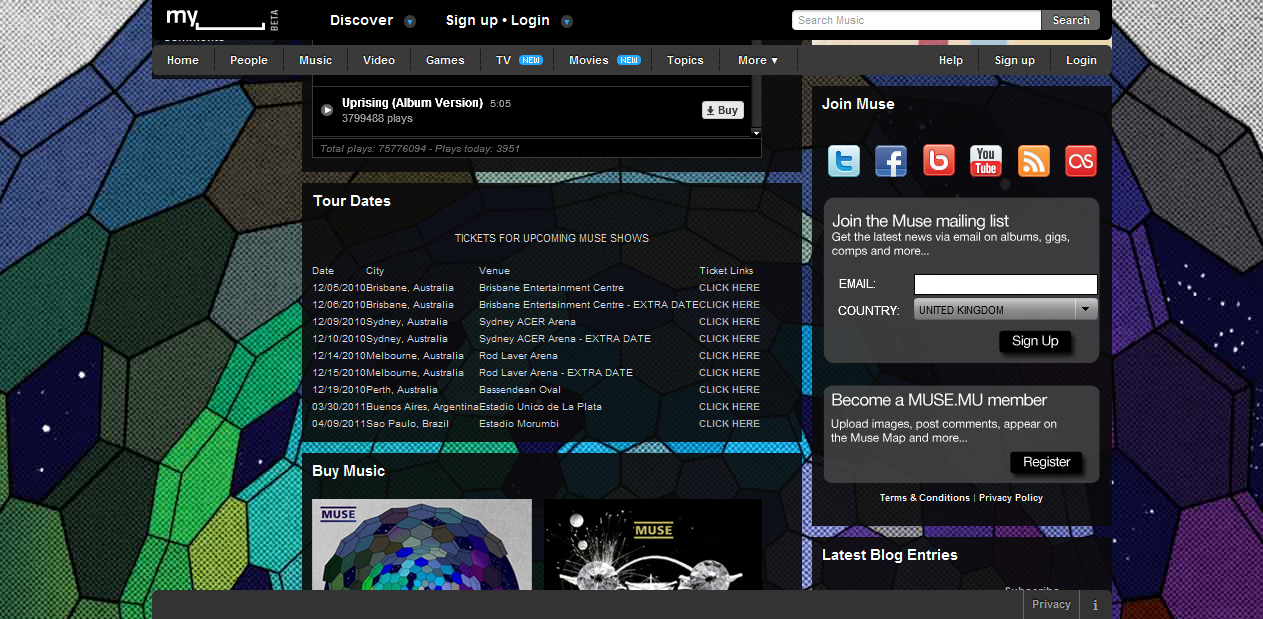Click Help in the navigation bar

pos(951,60)
